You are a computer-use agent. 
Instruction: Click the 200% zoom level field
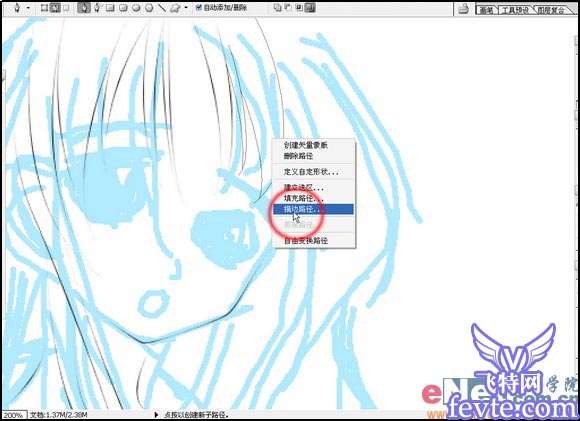[14, 415]
